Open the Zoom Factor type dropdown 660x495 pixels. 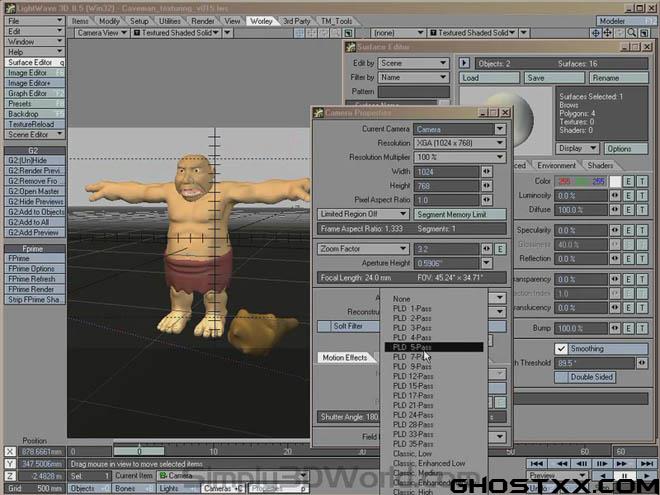[363, 249]
